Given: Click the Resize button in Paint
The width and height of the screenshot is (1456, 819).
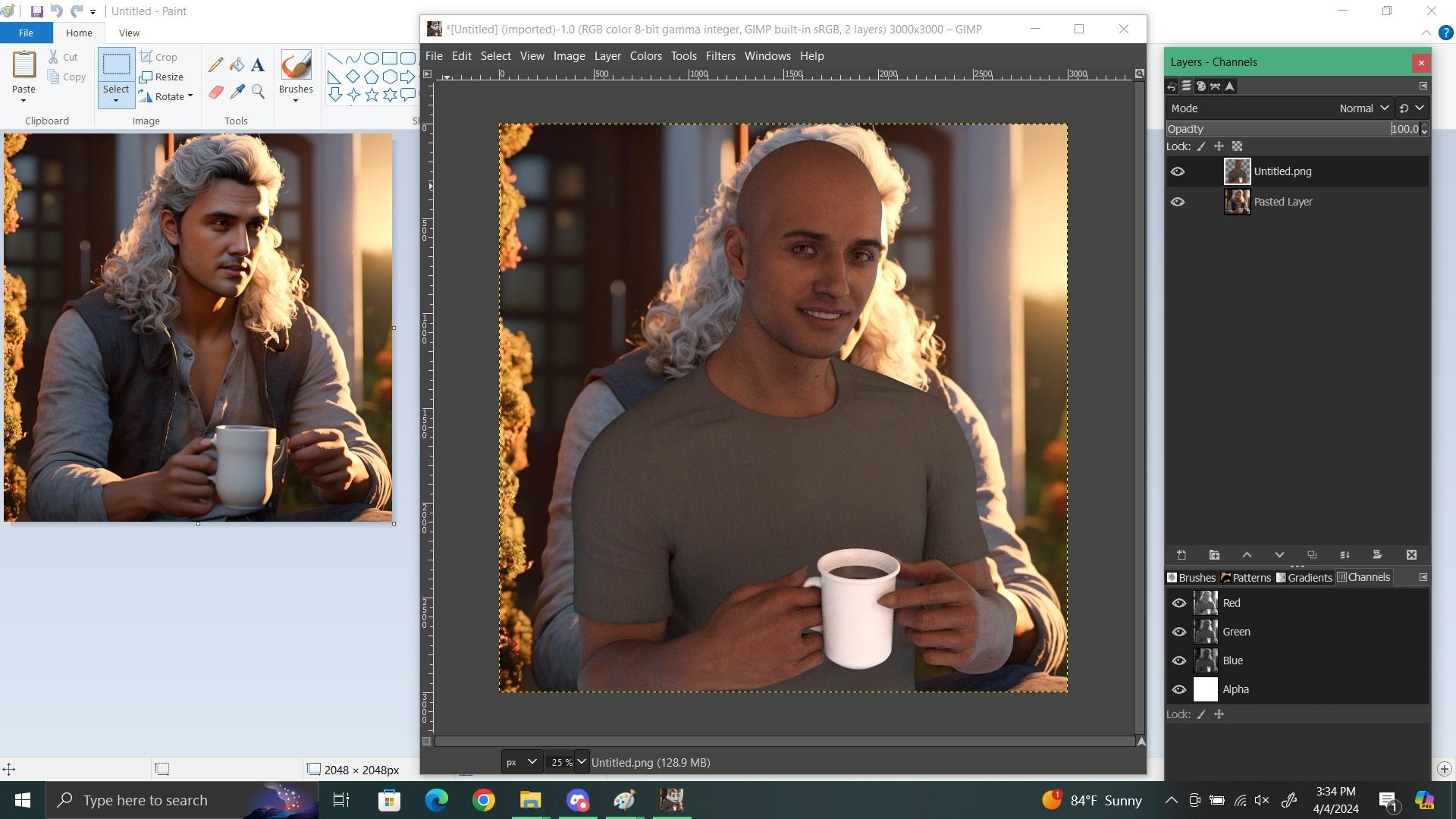Looking at the screenshot, I should (162, 77).
